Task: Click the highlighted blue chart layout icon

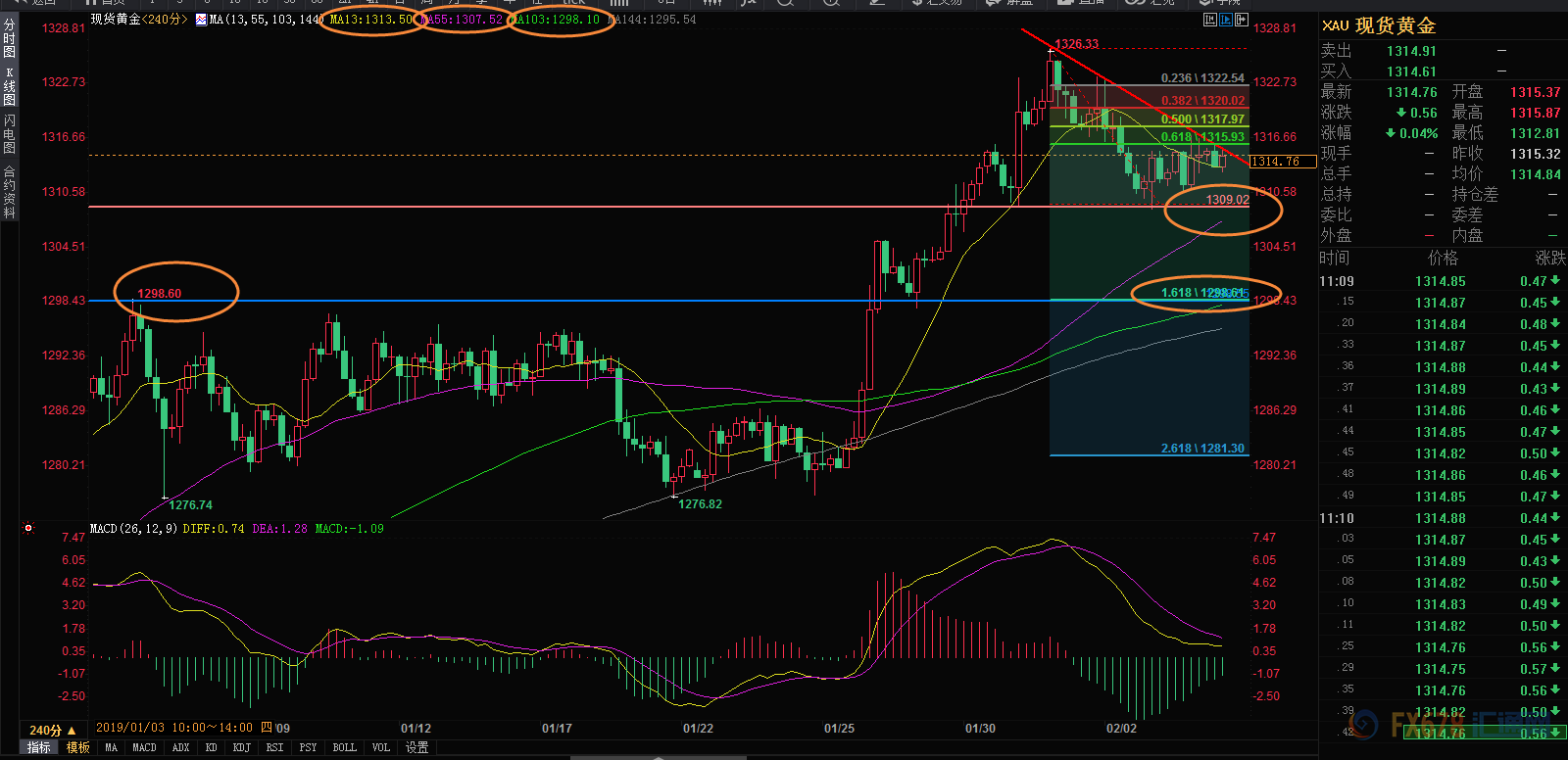Action: [x=1226, y=20]
